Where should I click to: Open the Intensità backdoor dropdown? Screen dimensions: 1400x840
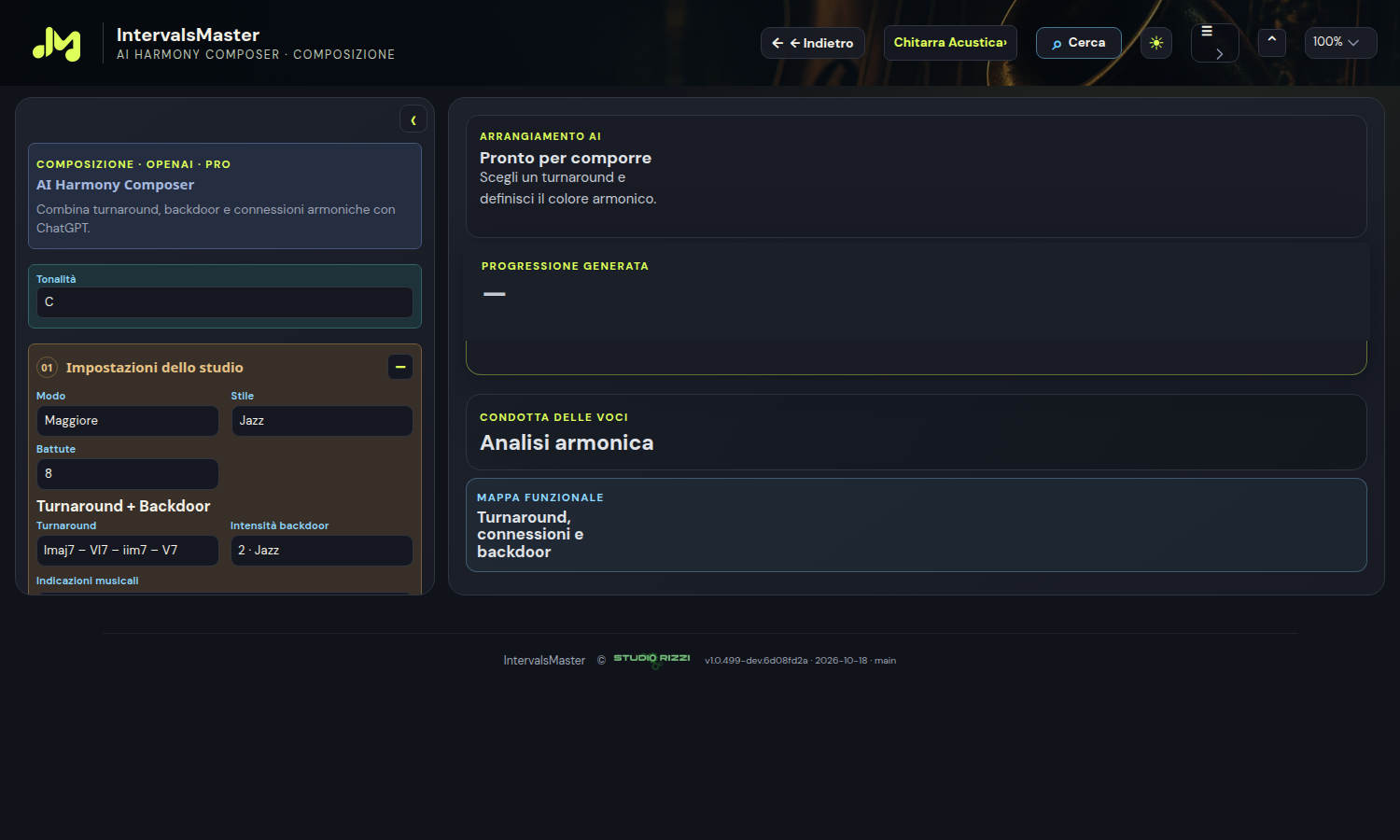pyautogui.click(x=322, y=551)
